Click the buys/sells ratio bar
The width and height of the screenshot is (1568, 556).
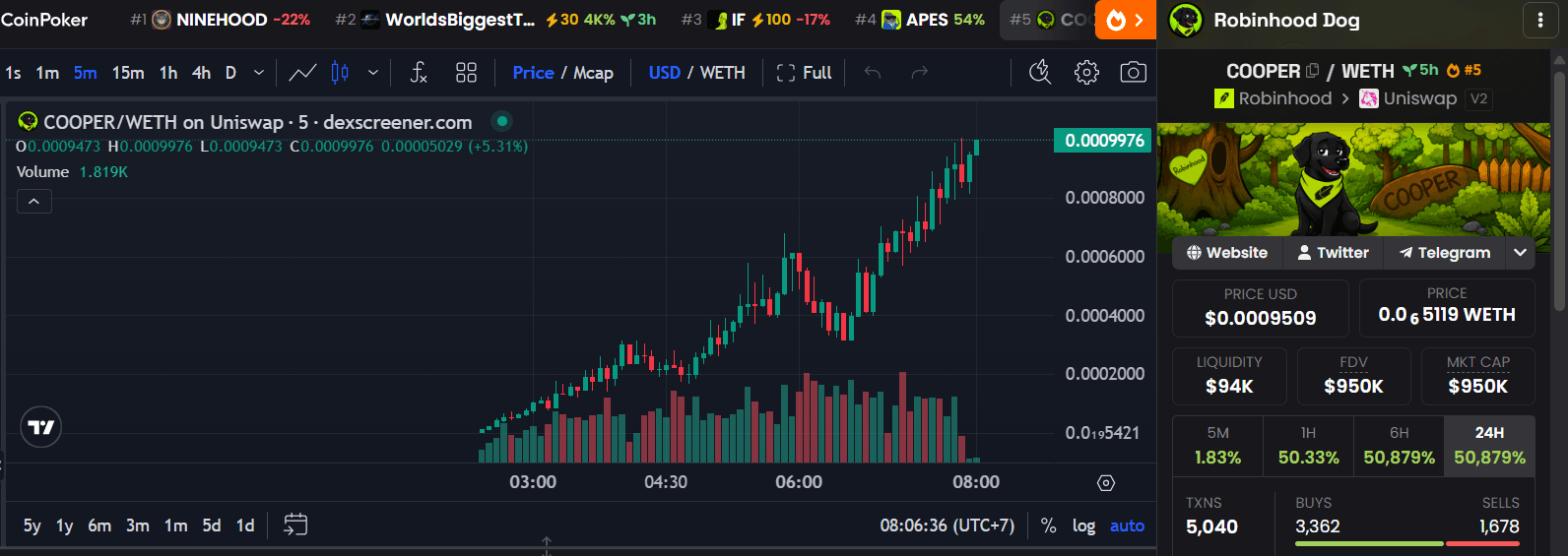coord(1407,543)
